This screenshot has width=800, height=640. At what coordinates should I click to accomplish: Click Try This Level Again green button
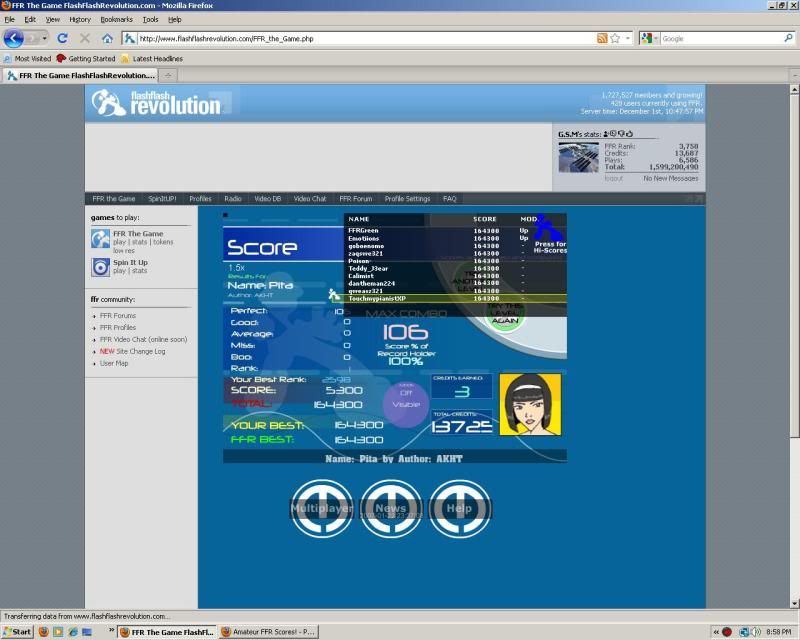click(x=505, y=314)
